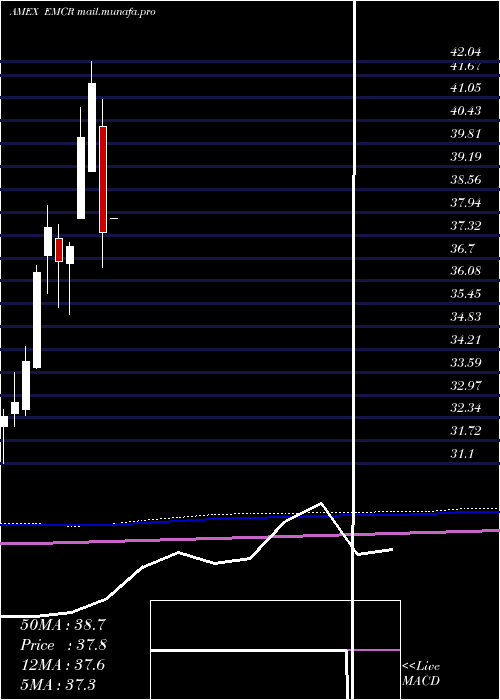Click the 33.59 price axis label

tap(466, 362)
